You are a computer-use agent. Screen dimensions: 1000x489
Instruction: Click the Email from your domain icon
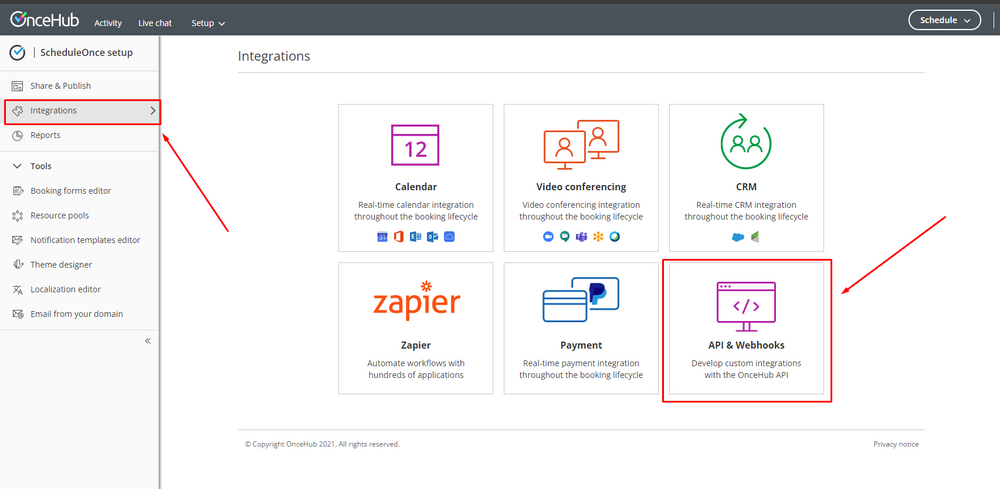(17, 314)
